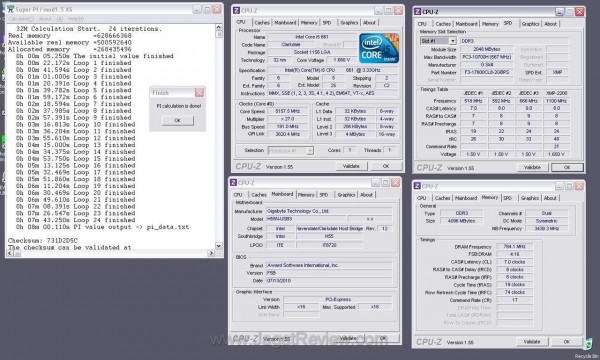
Task: Click the Multiplier value "x 27.0"
Action: pyautogui.click(x=289, y=119)
